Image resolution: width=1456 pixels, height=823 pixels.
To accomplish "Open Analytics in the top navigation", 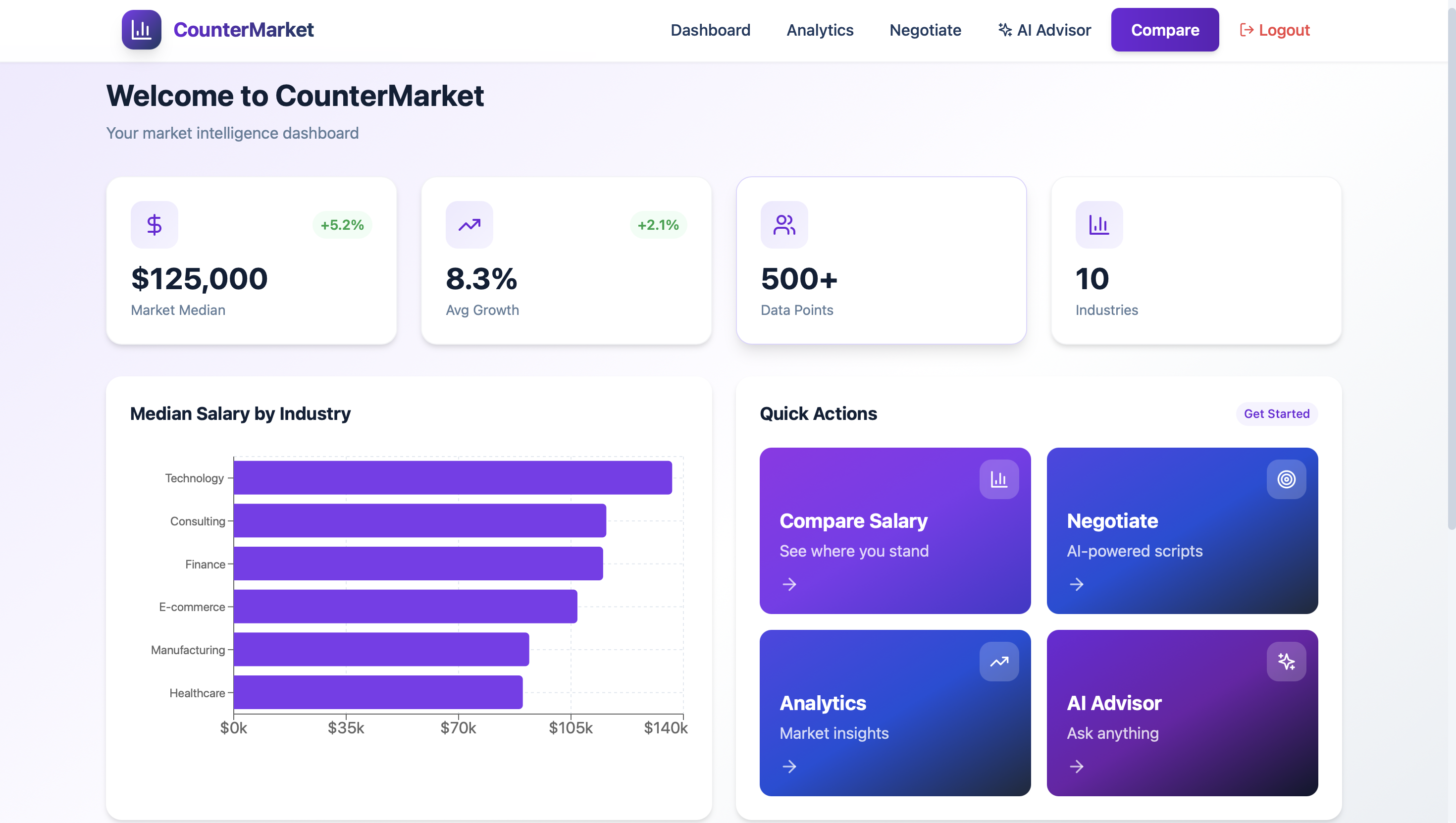I will coord(820,30).
